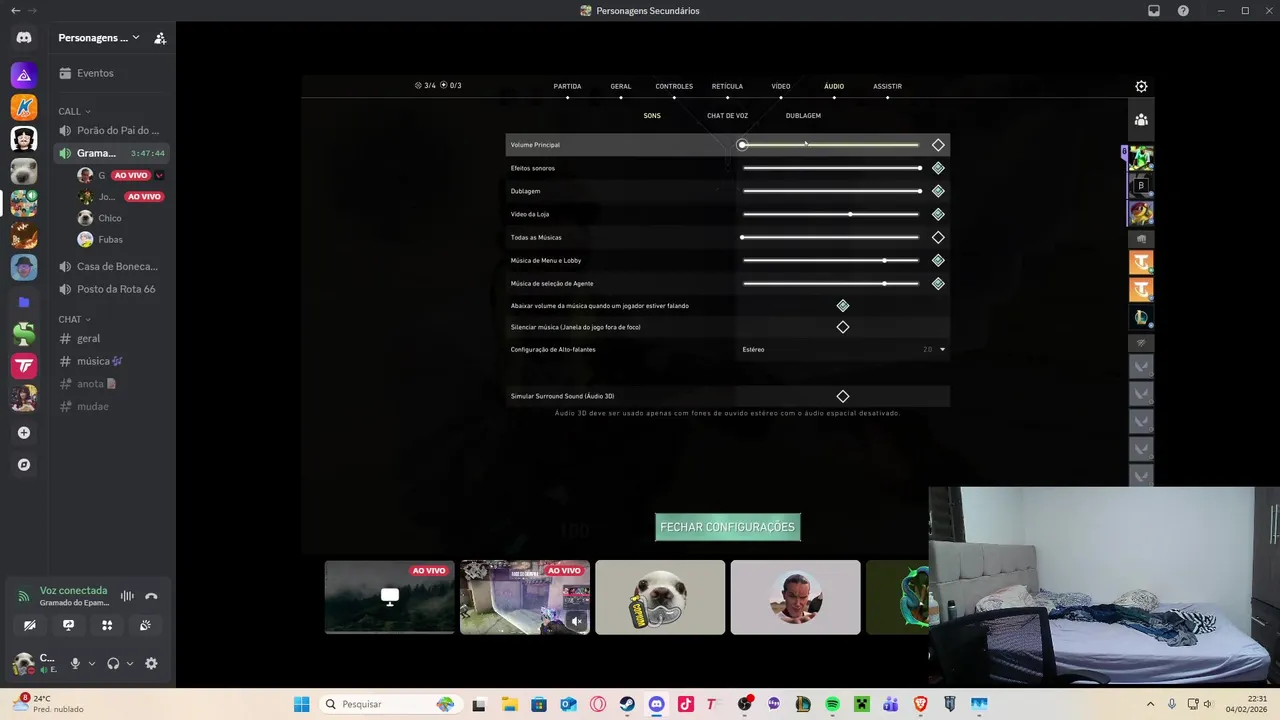Open the CHAT DE VOZ audio sub-tab
This screenshot has height=720, width=1280.
pyautogui.click(x=727, y=116)
